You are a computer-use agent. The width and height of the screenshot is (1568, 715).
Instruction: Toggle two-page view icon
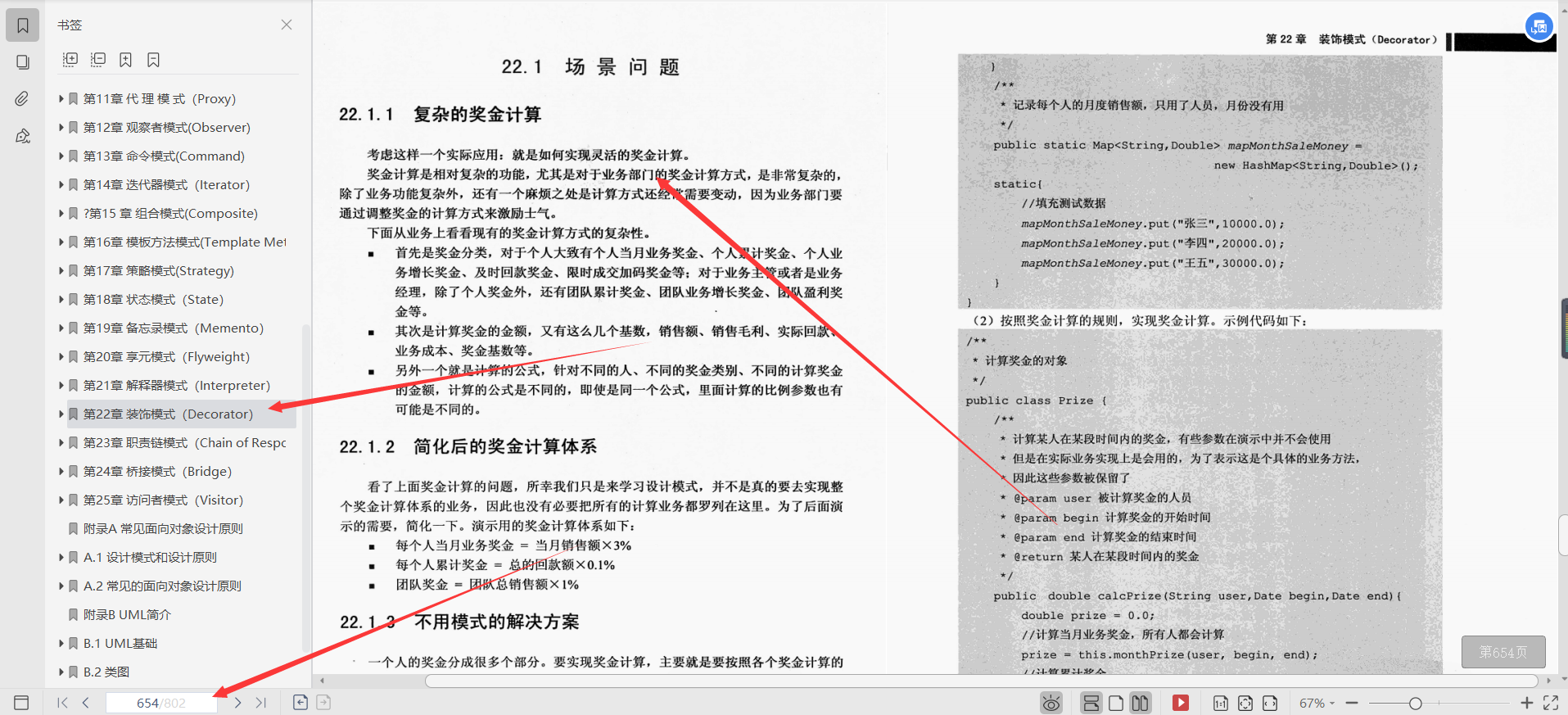point(1140,703)
